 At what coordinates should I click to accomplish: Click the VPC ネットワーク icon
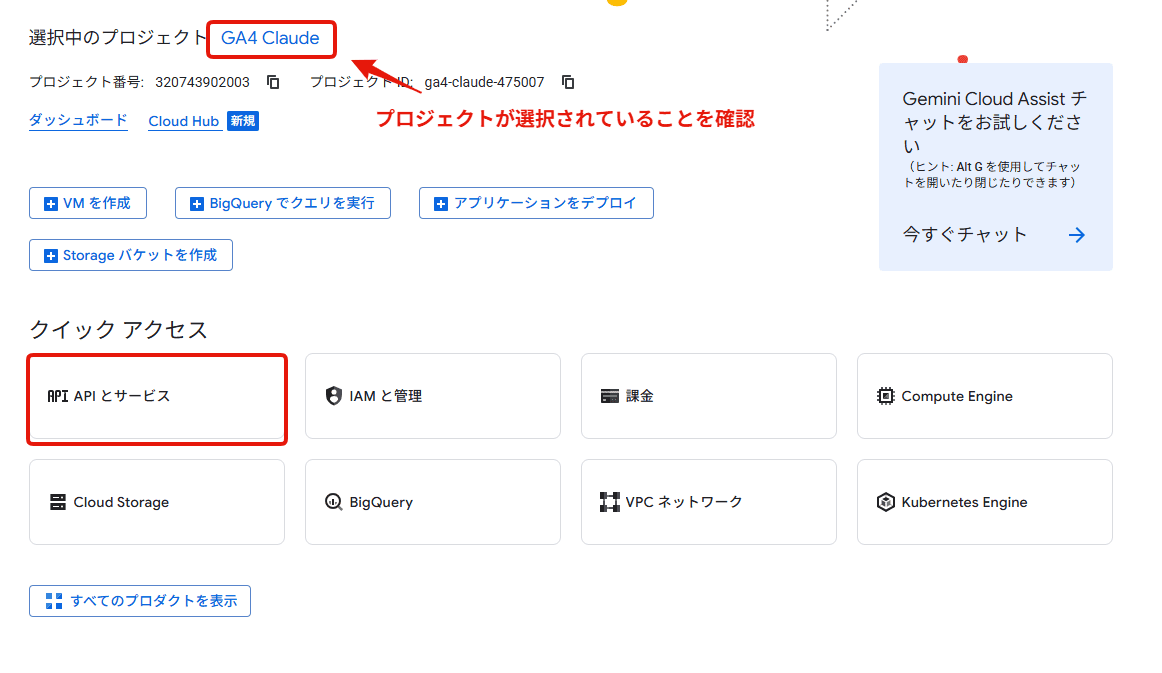click(x=610, y=502)
